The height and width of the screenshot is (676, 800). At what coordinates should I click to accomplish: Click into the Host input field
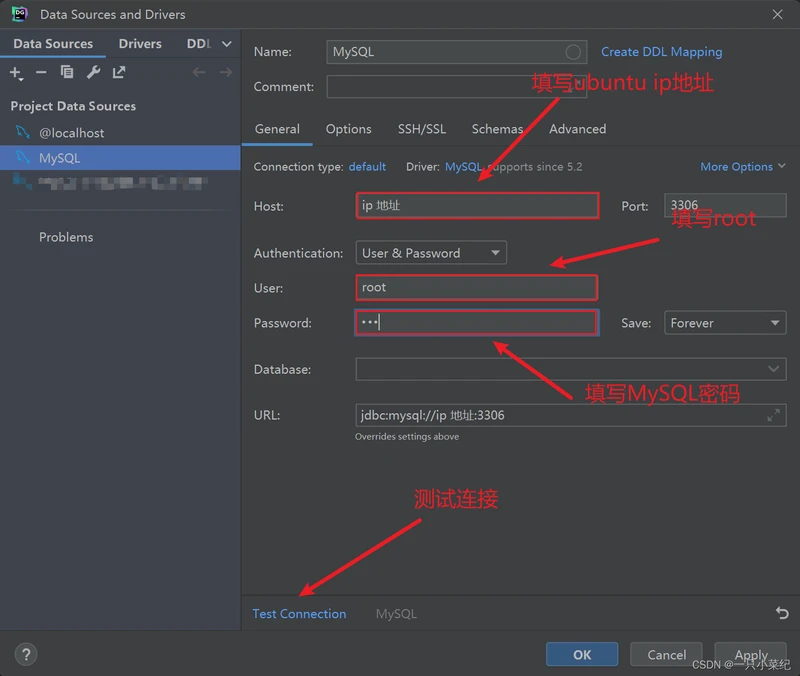coord(477,206)
